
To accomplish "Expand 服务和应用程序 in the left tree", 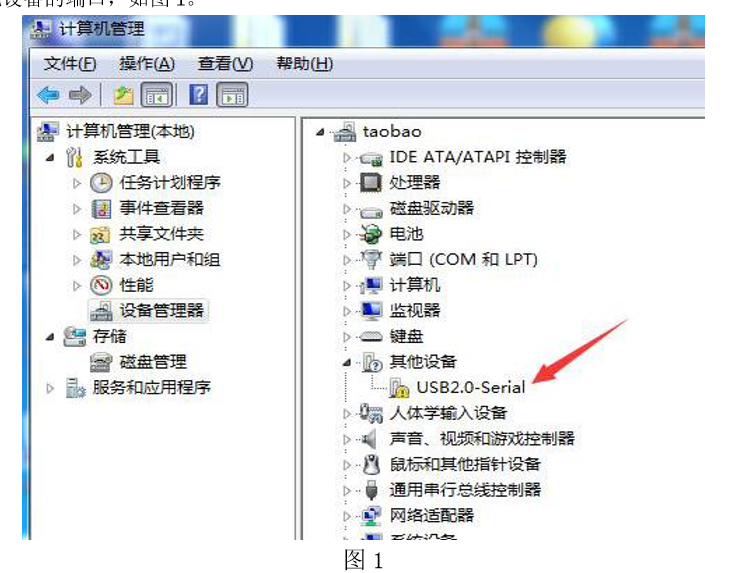I will tap(50, 388).
